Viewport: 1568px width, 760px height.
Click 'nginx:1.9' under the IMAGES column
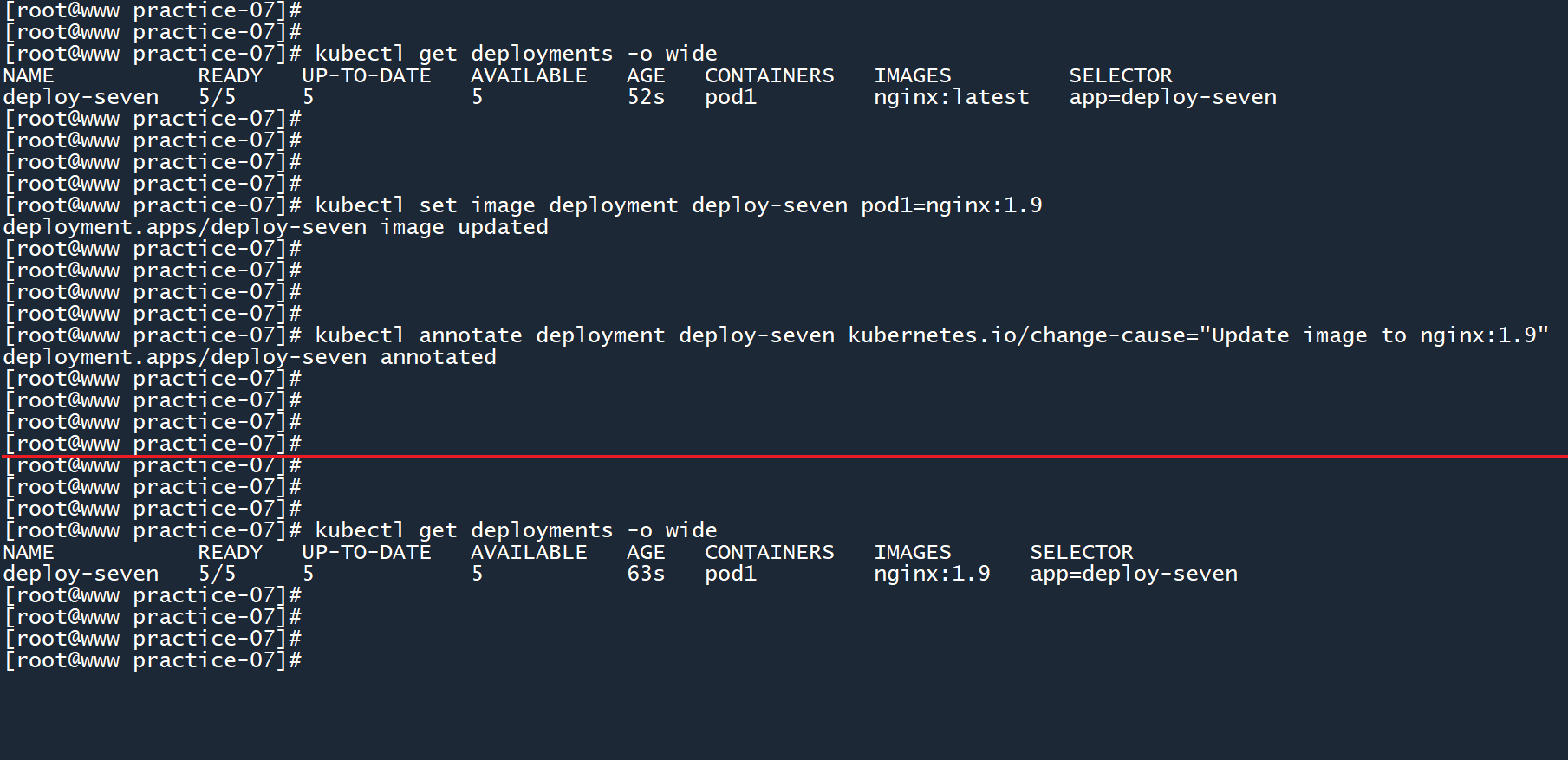(x=932, y=574)
